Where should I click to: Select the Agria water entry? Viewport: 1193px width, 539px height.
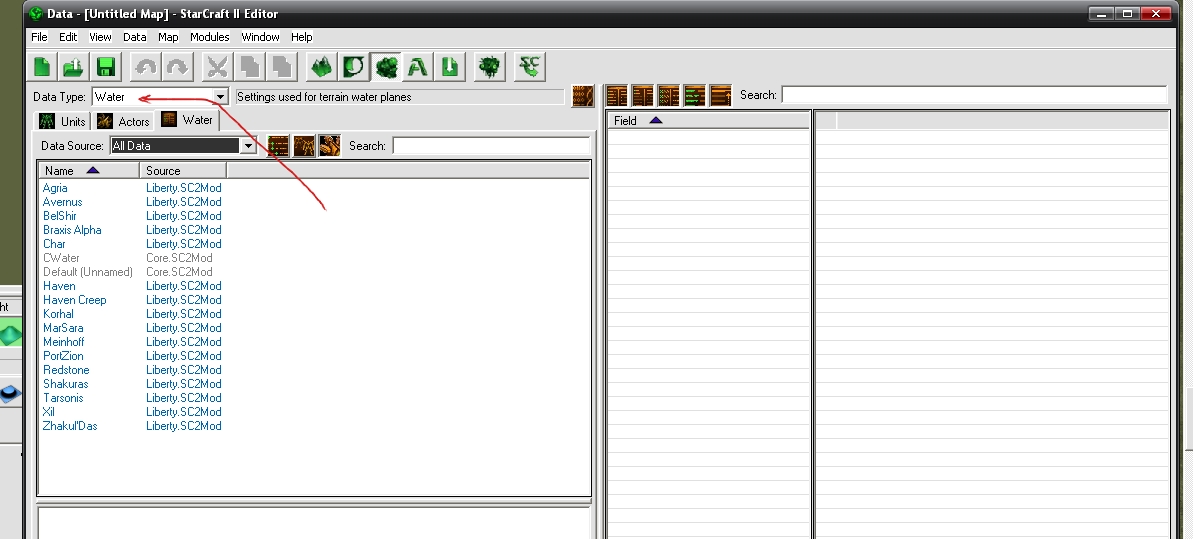click(55, 188)
